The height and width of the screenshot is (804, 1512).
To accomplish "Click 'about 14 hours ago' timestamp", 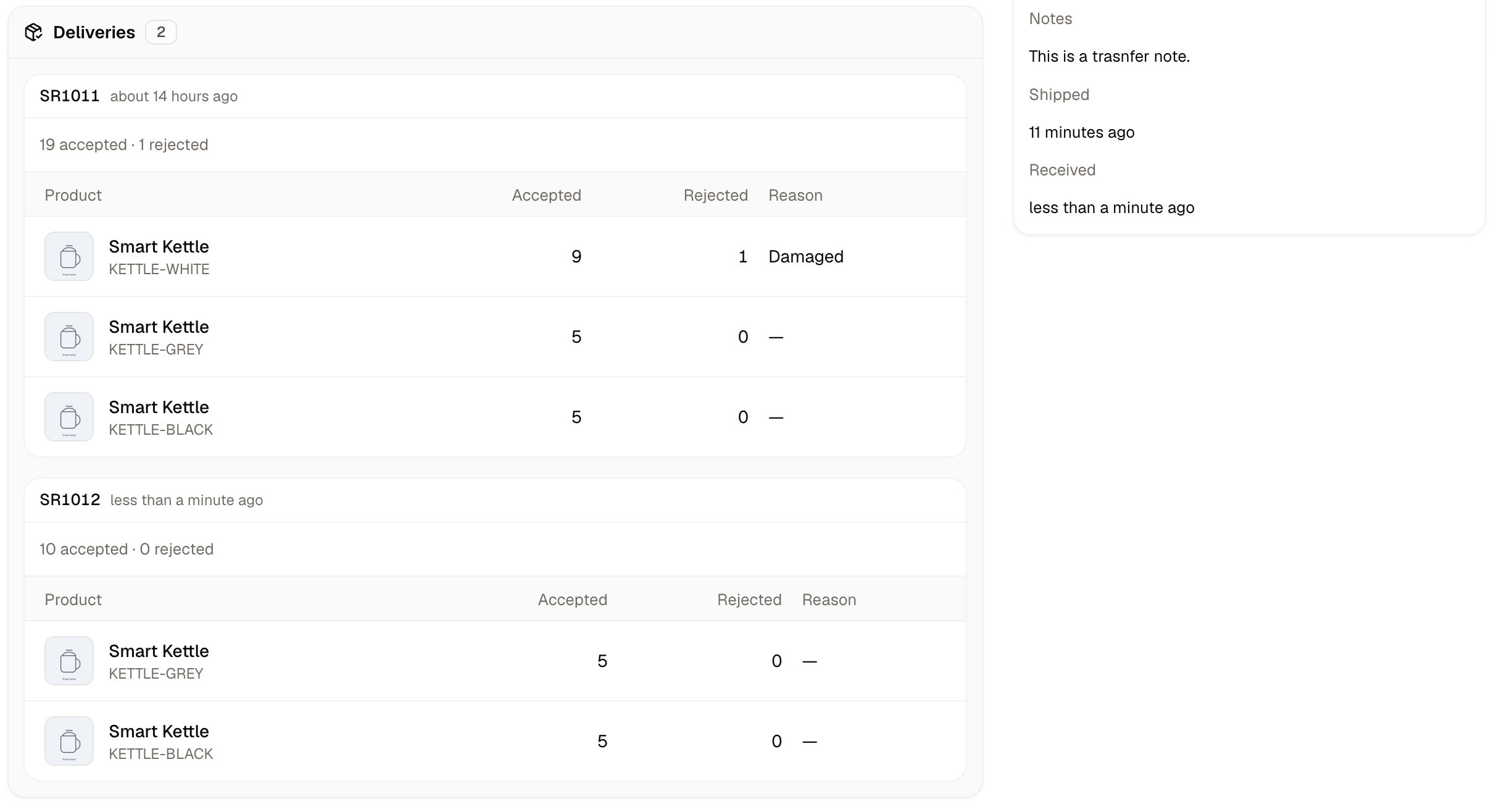I will (174, 96).
